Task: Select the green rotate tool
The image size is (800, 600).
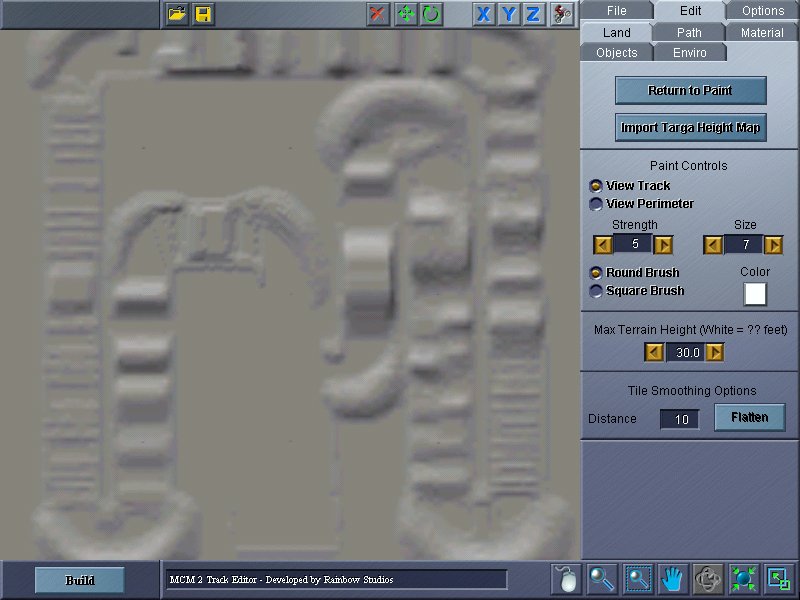Action: tap(431, 14)
